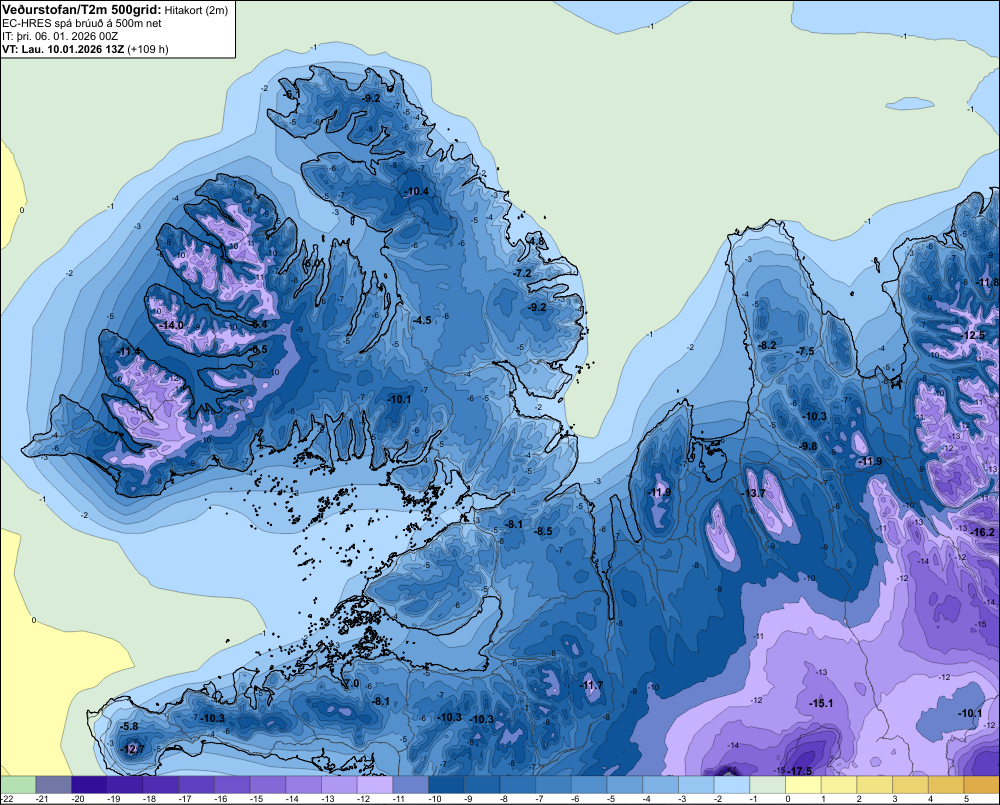1000x805 pixels.
Task: Click the legend swatch above the -1 label
Action: pos(768,785)
